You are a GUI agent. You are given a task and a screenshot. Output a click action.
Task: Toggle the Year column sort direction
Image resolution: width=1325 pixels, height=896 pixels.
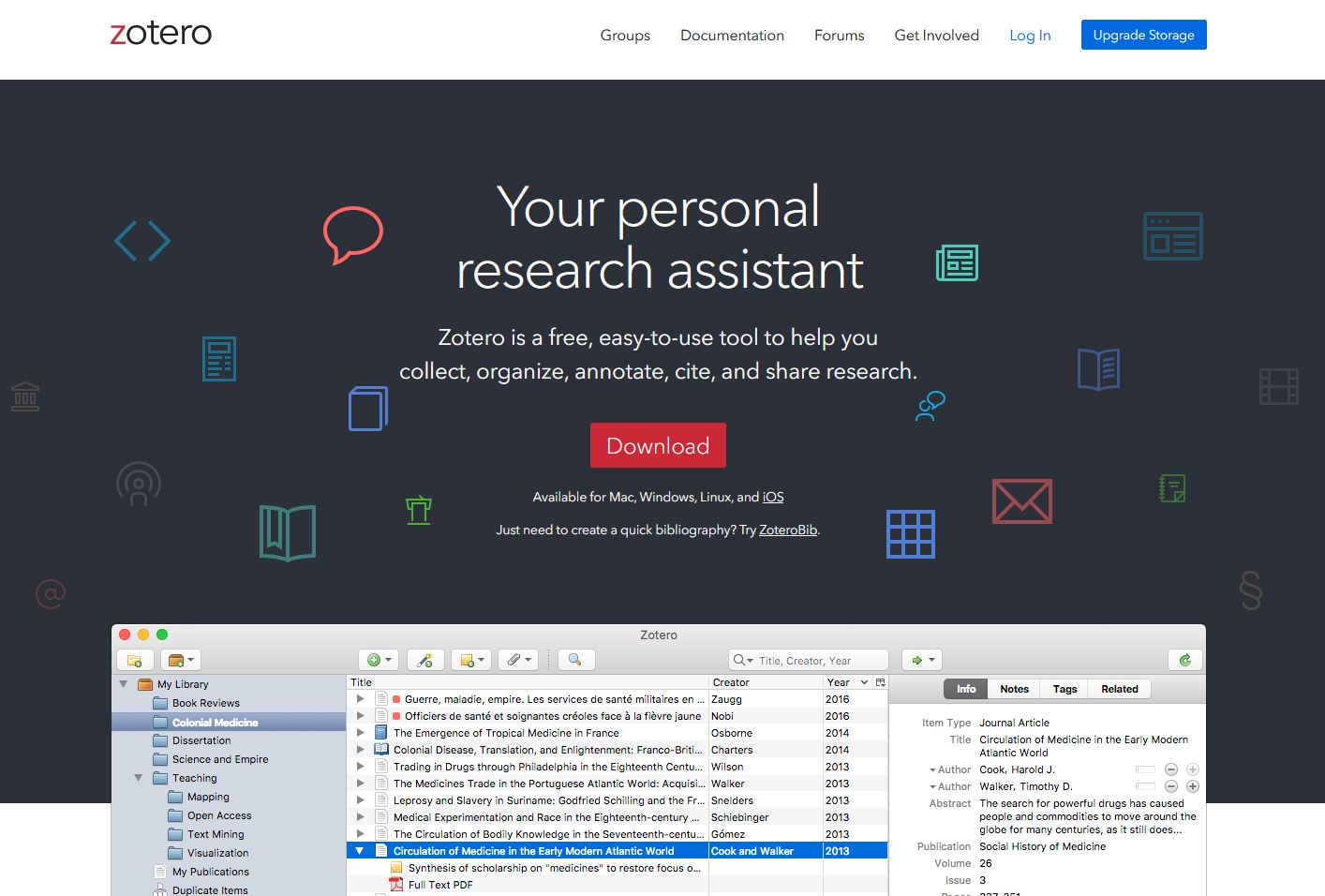838,681
